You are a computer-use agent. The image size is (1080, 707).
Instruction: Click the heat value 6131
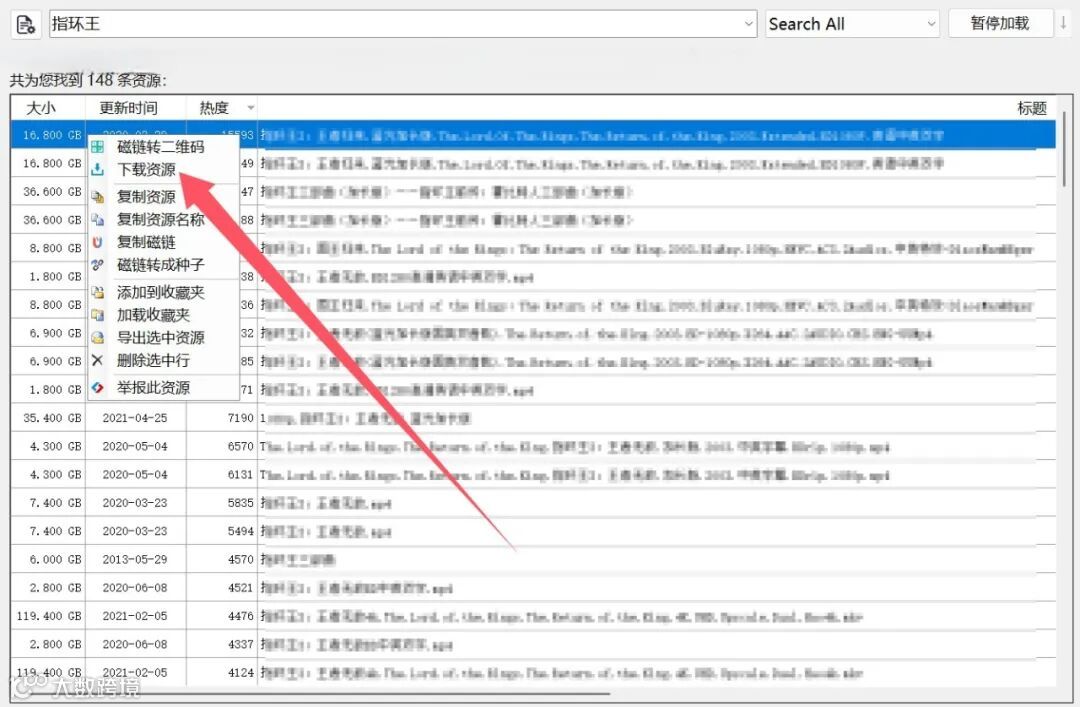point(240,475)
